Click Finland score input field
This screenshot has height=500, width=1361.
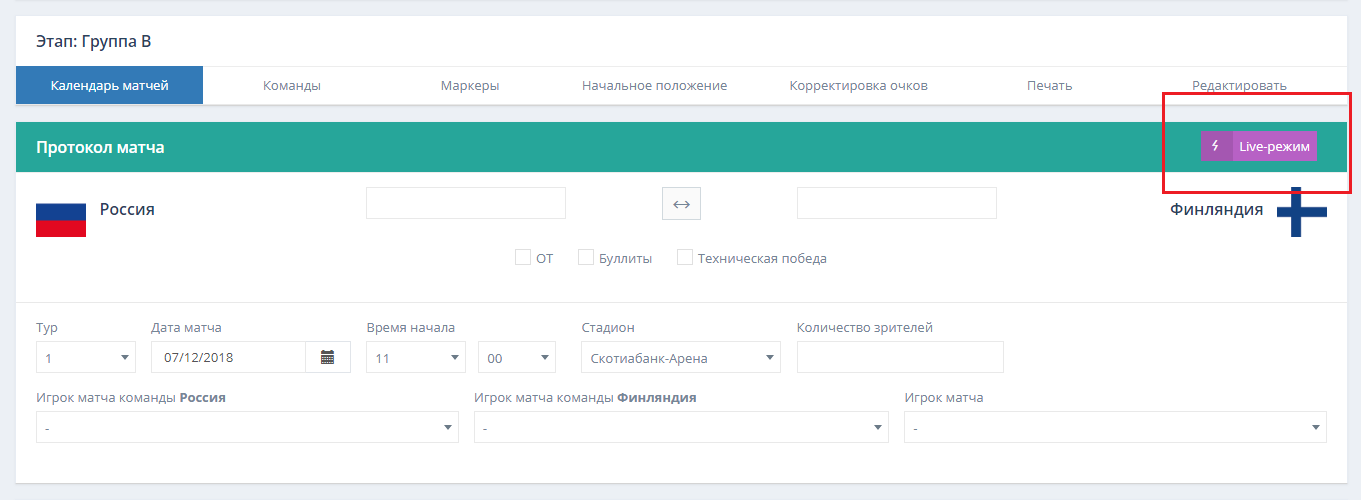point(897,203)
